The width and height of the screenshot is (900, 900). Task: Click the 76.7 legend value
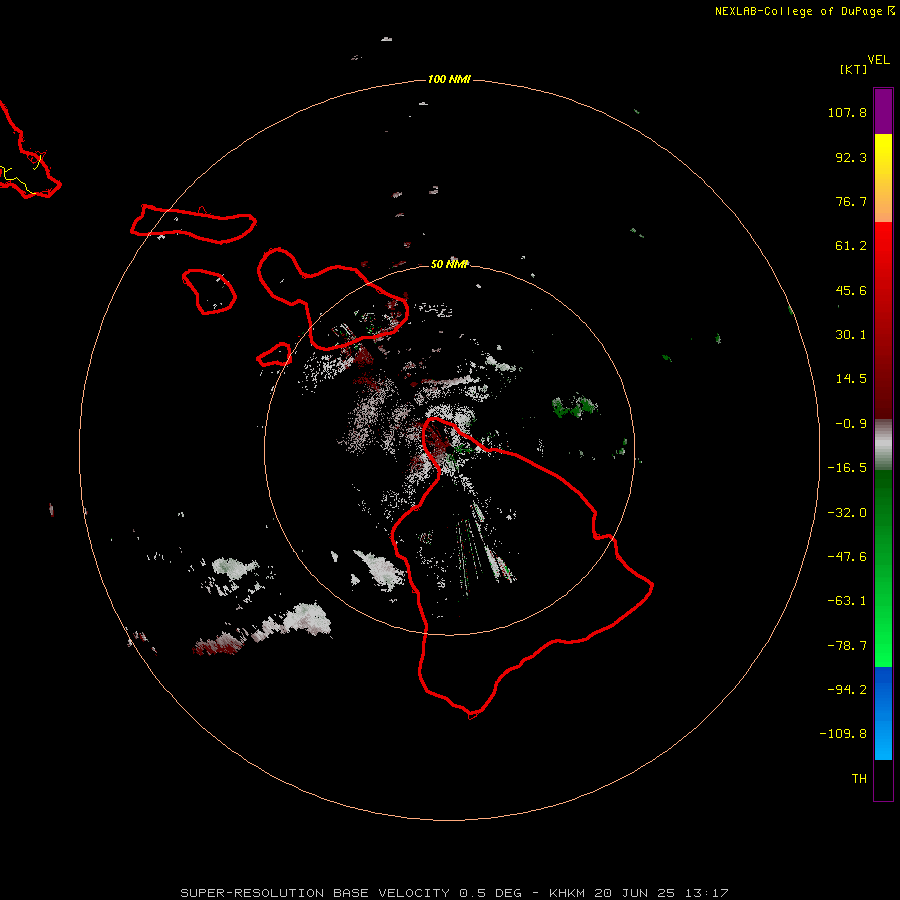coord(851,201)
